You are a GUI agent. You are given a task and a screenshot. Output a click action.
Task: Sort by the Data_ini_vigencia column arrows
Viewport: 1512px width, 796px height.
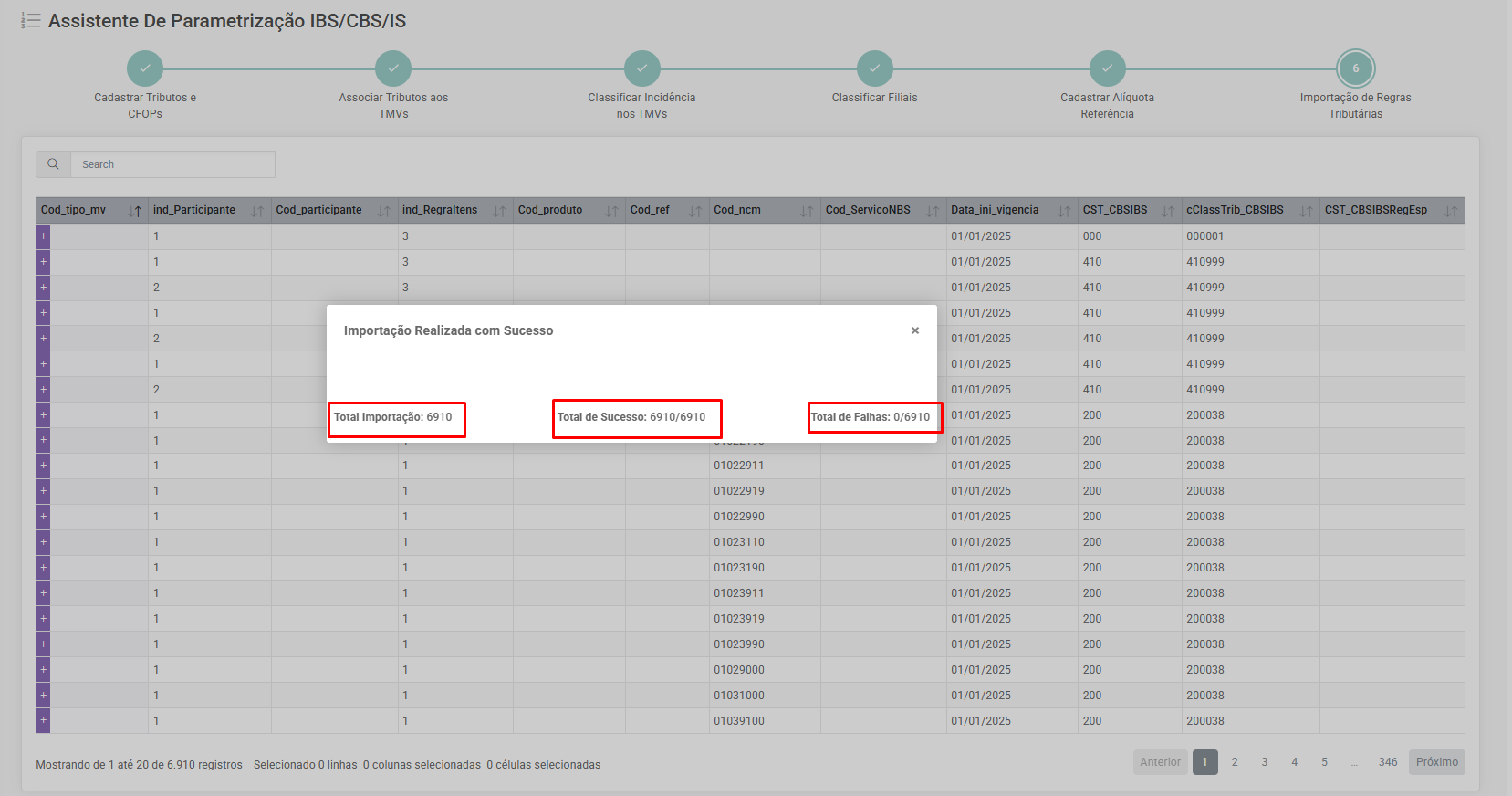[1064, 211]
